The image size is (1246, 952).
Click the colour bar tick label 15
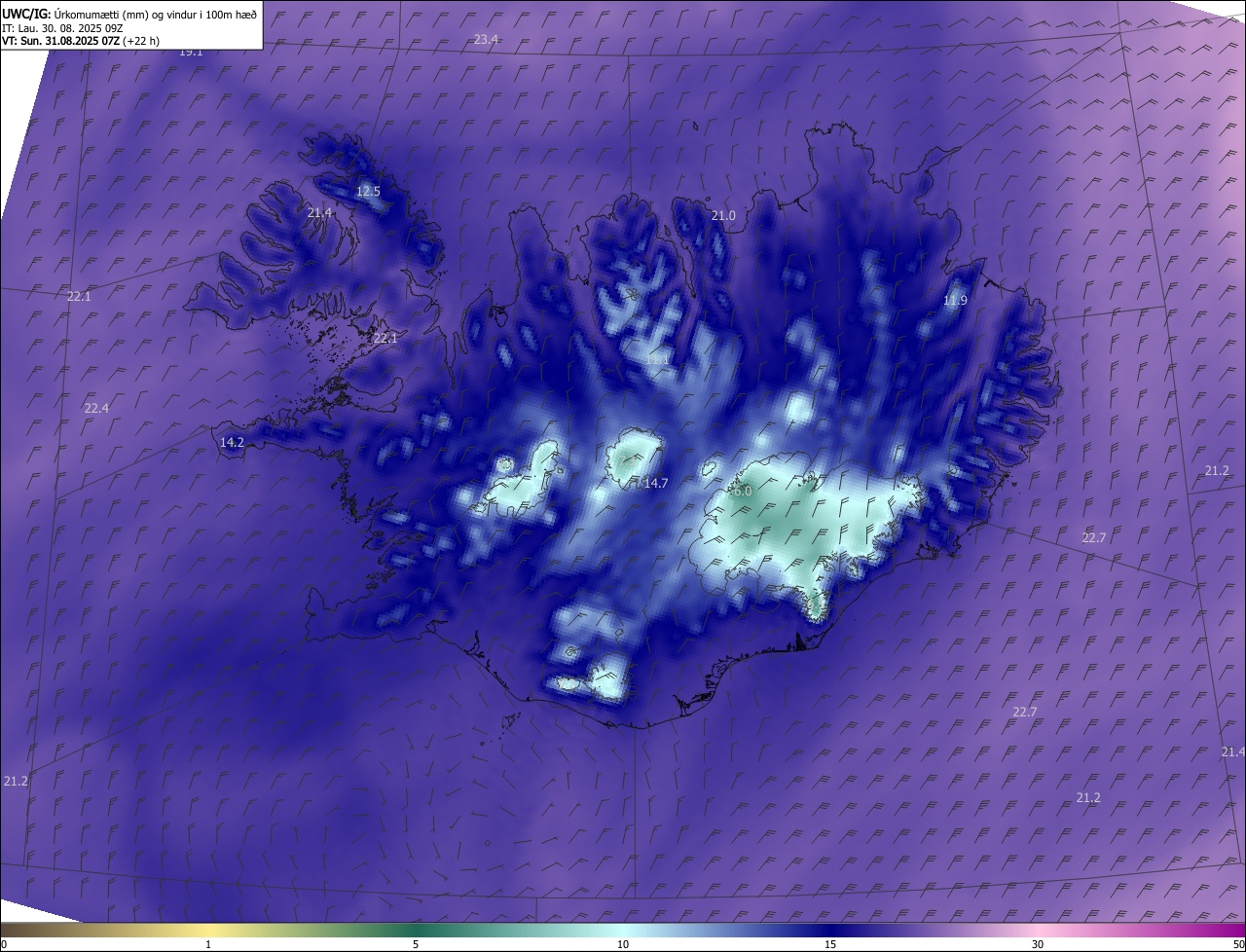tap(830, 944)
